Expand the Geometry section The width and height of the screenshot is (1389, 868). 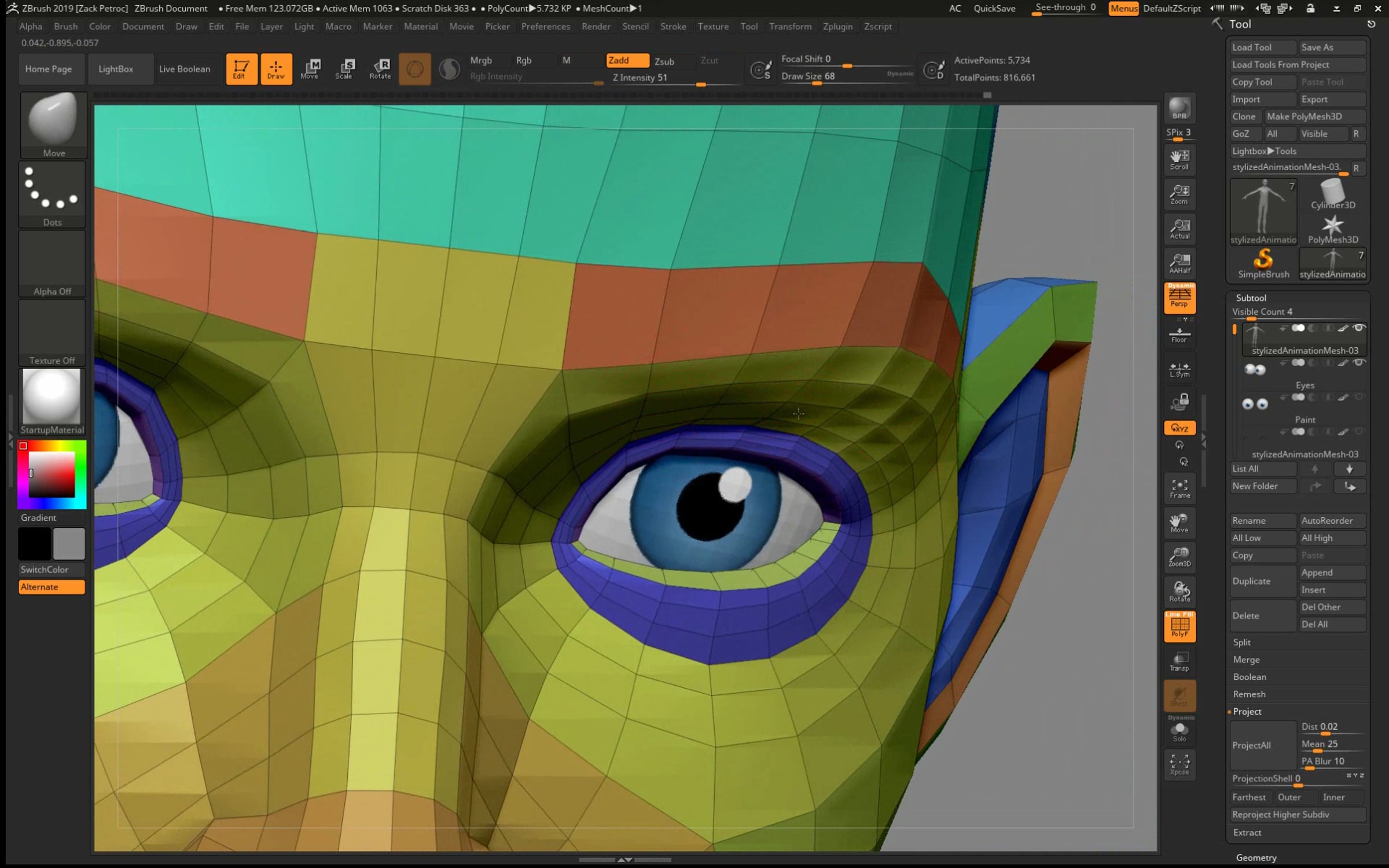[x=1255, y=858]
